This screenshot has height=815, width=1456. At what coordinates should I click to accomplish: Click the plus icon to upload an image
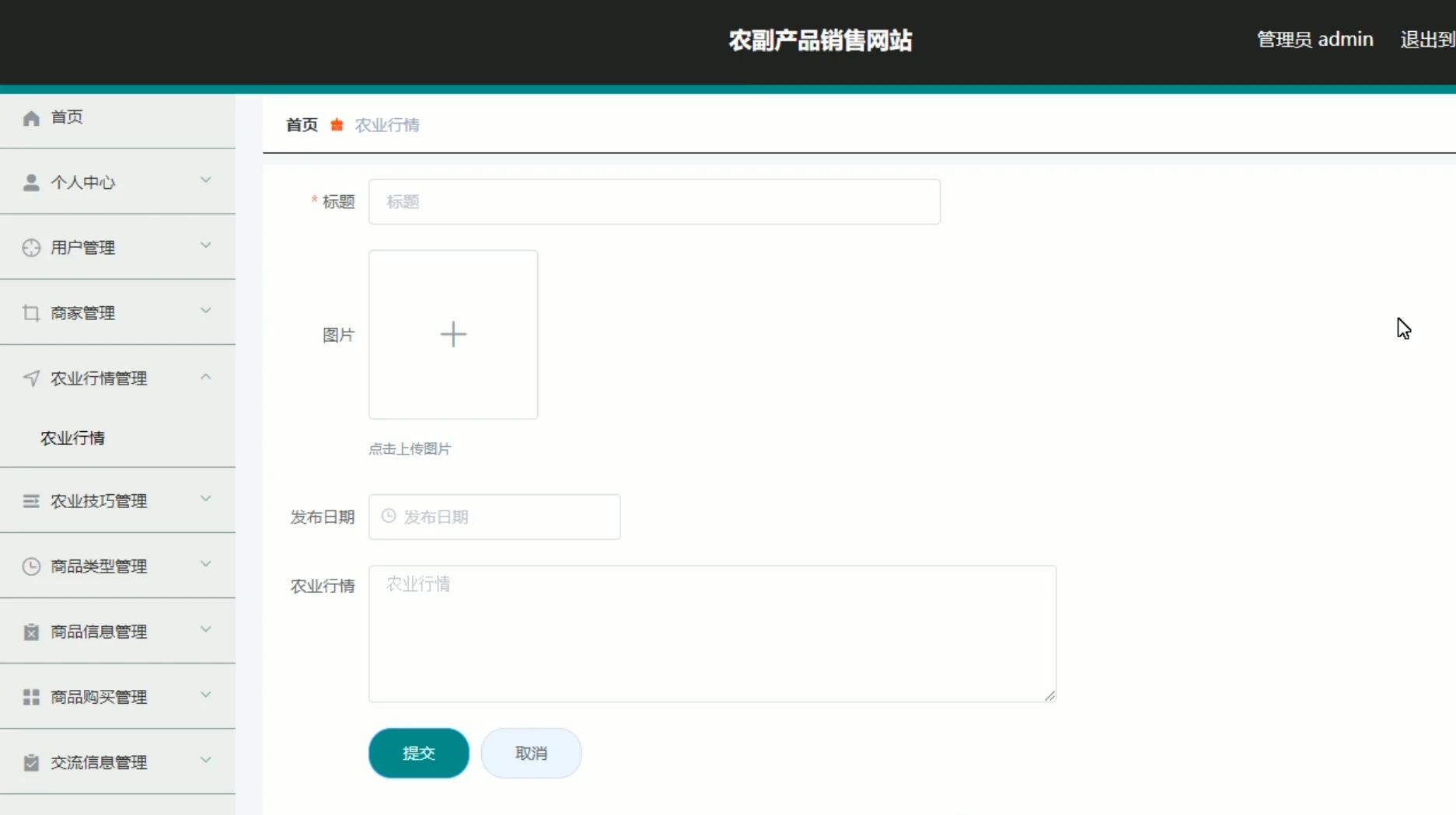click(x=453, y=334)
